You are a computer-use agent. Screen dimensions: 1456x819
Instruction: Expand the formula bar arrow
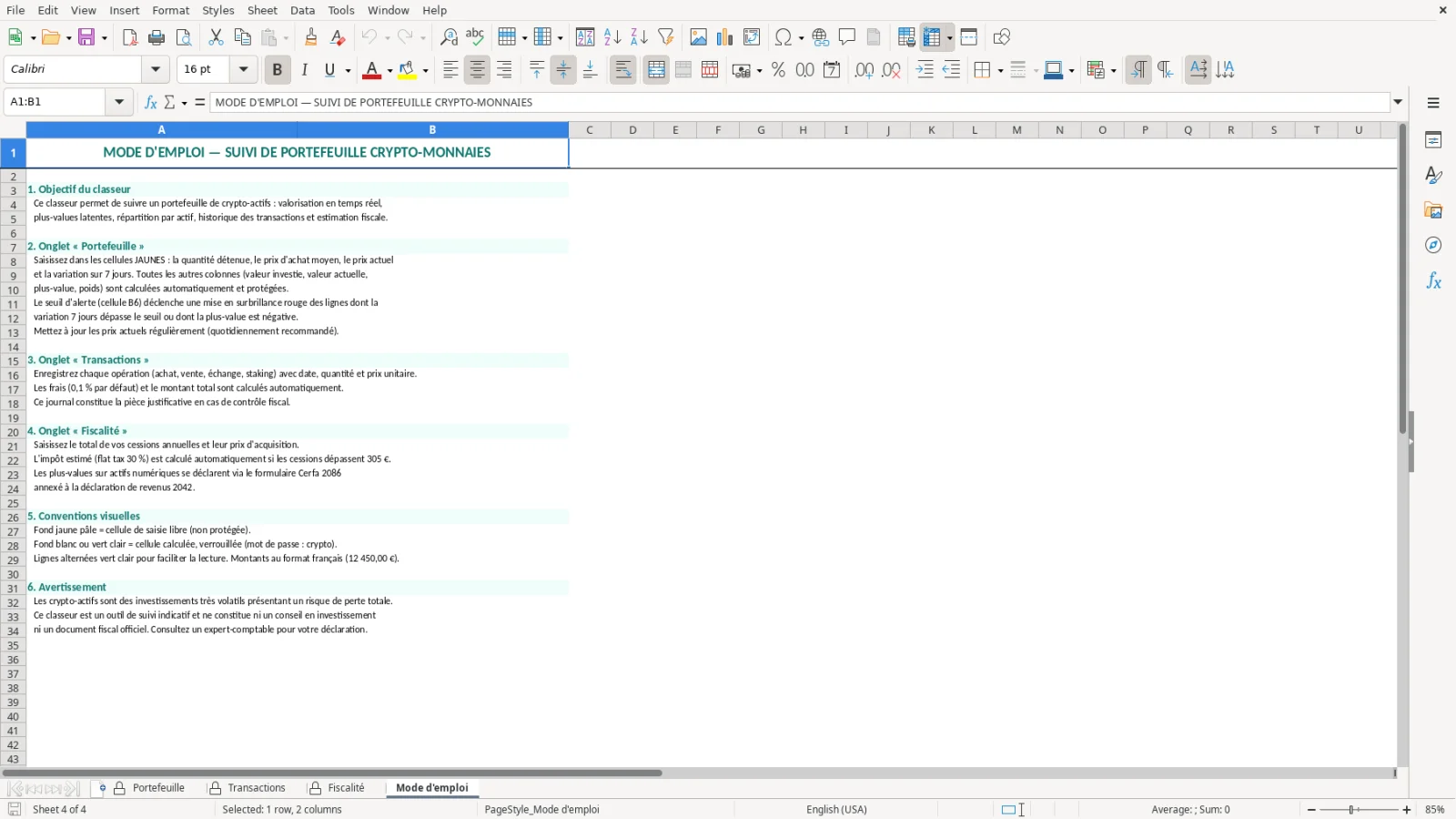[1399, 102]
